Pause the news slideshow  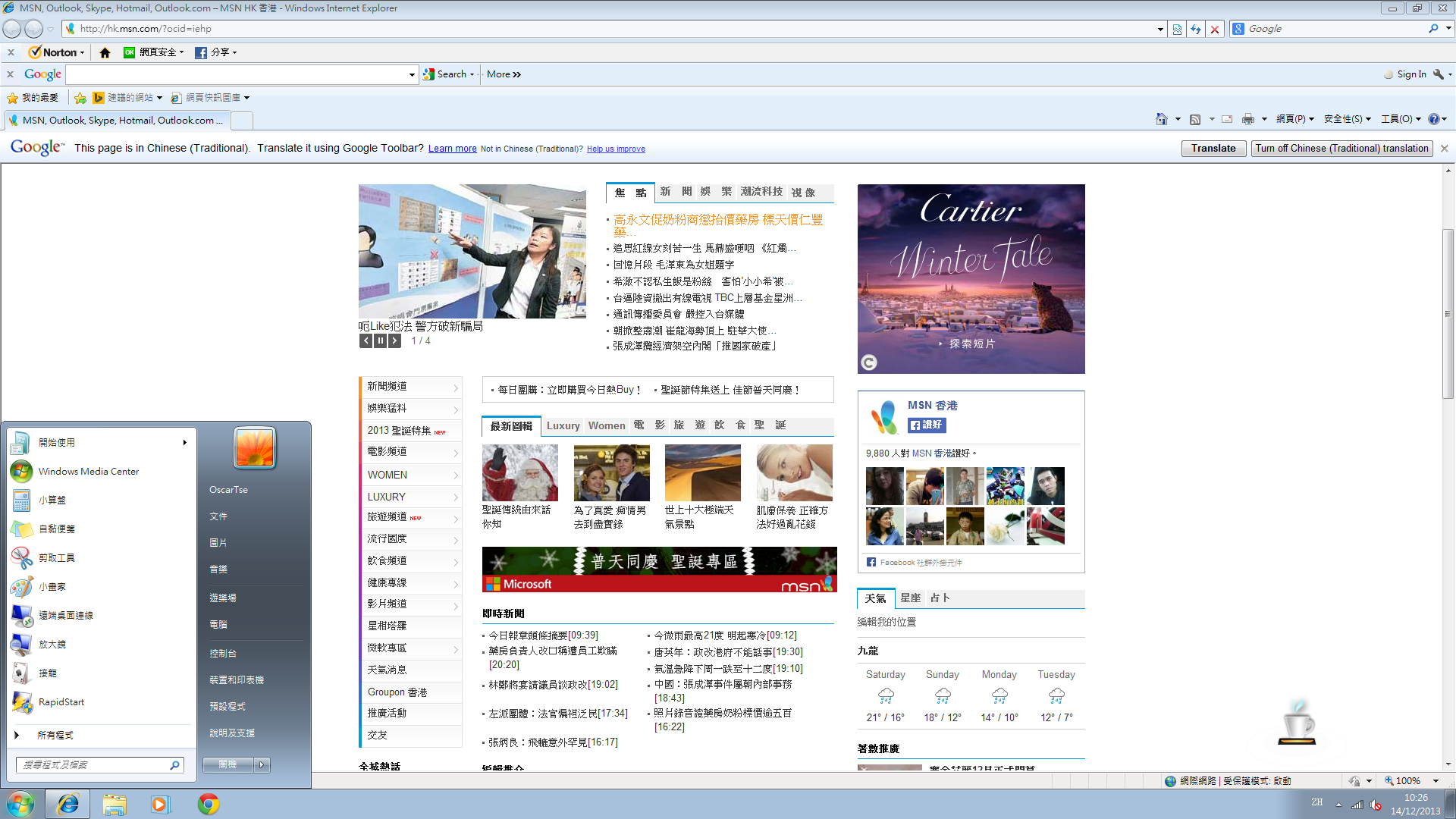[380, 341]
